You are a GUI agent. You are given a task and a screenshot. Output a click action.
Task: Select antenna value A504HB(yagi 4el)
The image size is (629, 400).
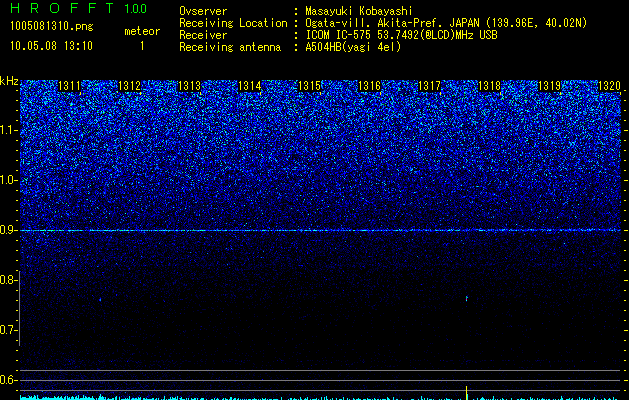click(x=353, y=47)
